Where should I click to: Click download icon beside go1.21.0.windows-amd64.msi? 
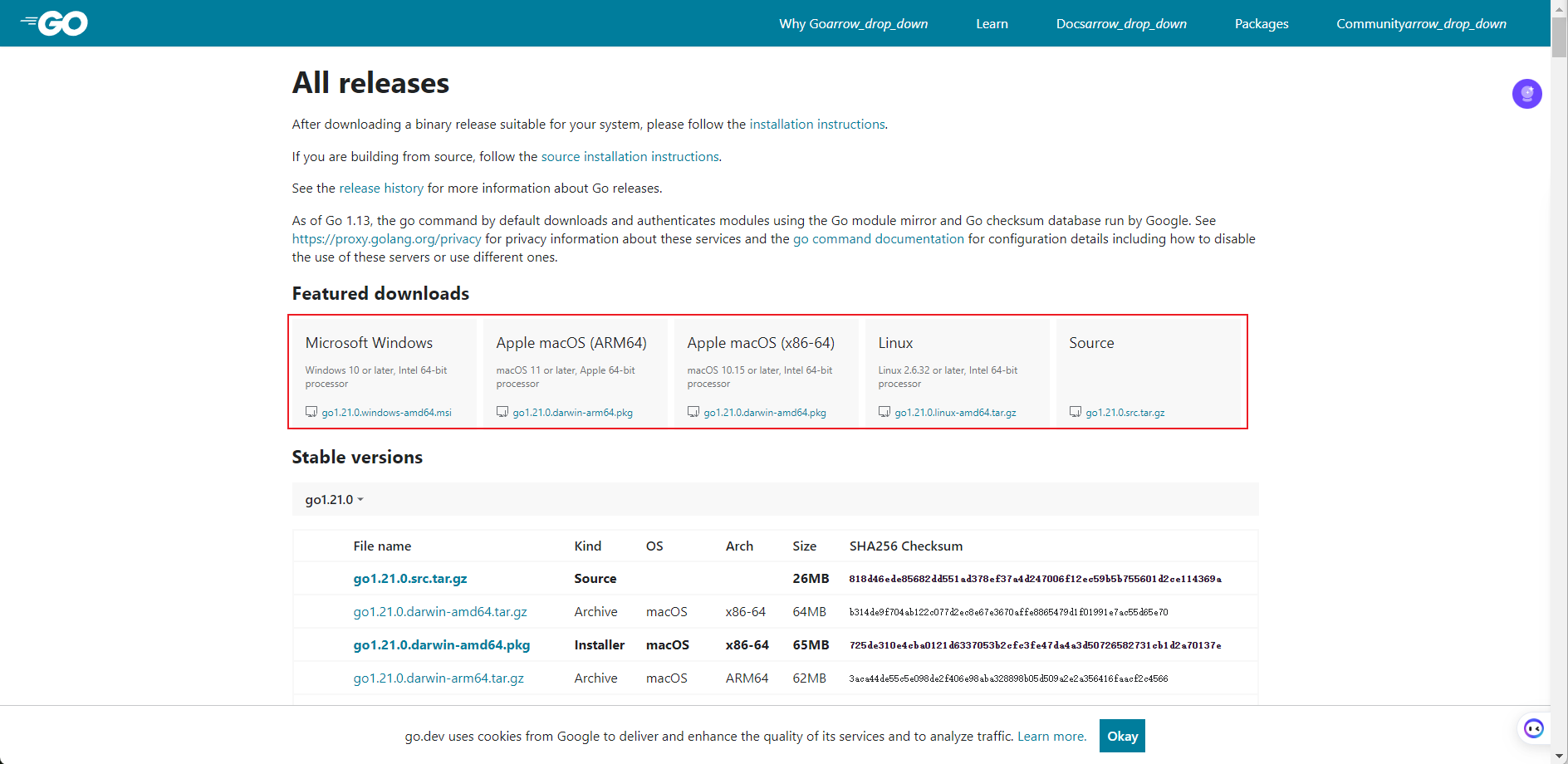coord(311,412)
